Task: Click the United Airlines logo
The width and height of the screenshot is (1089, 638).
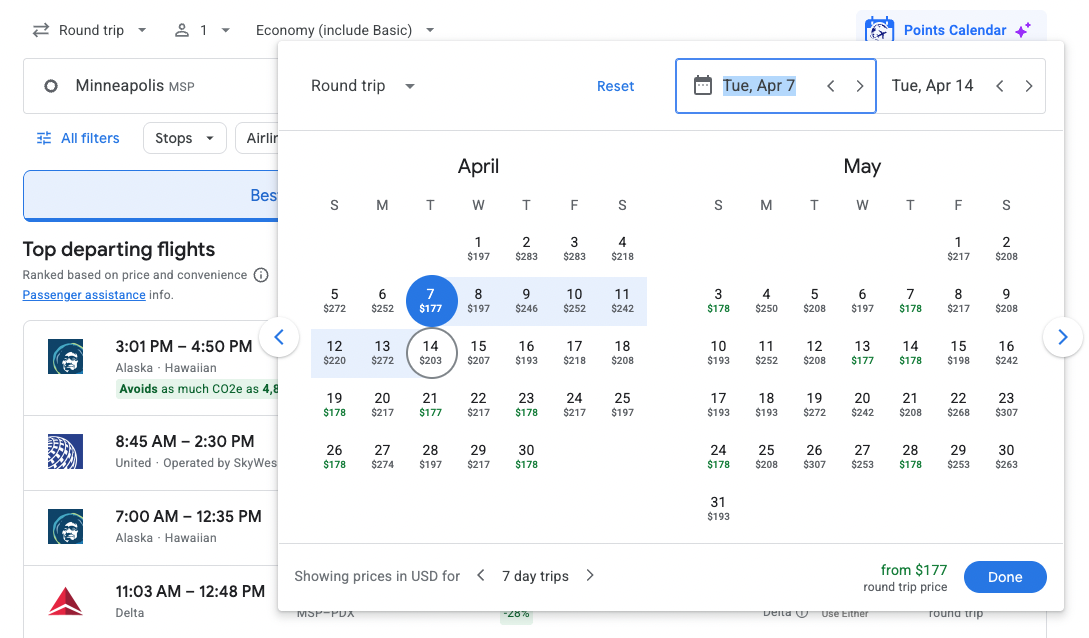Action: 65,451
